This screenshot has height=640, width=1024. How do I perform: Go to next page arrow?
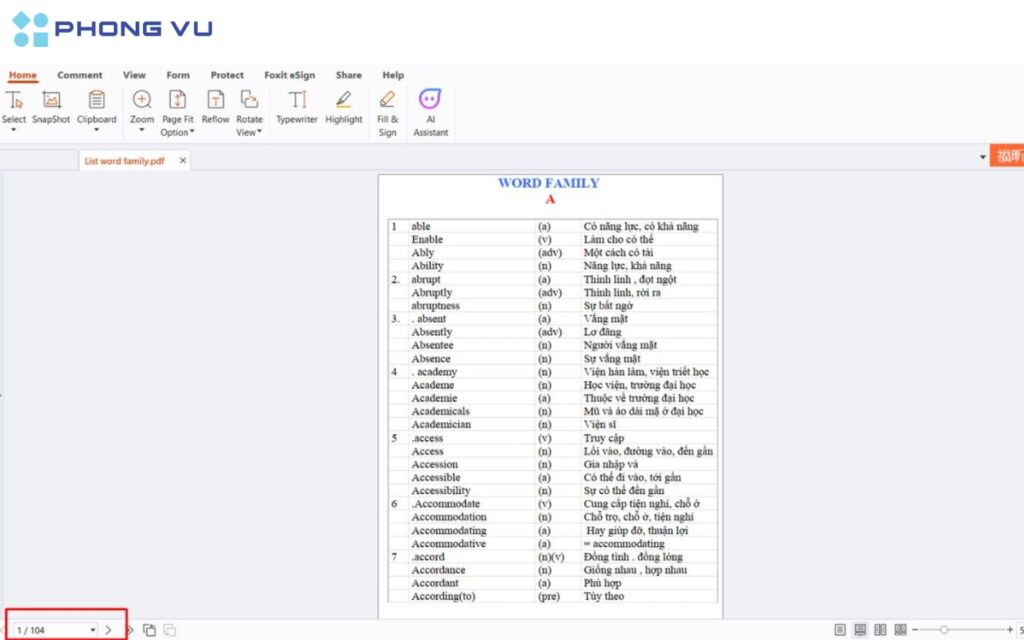[x=109, y=630]
